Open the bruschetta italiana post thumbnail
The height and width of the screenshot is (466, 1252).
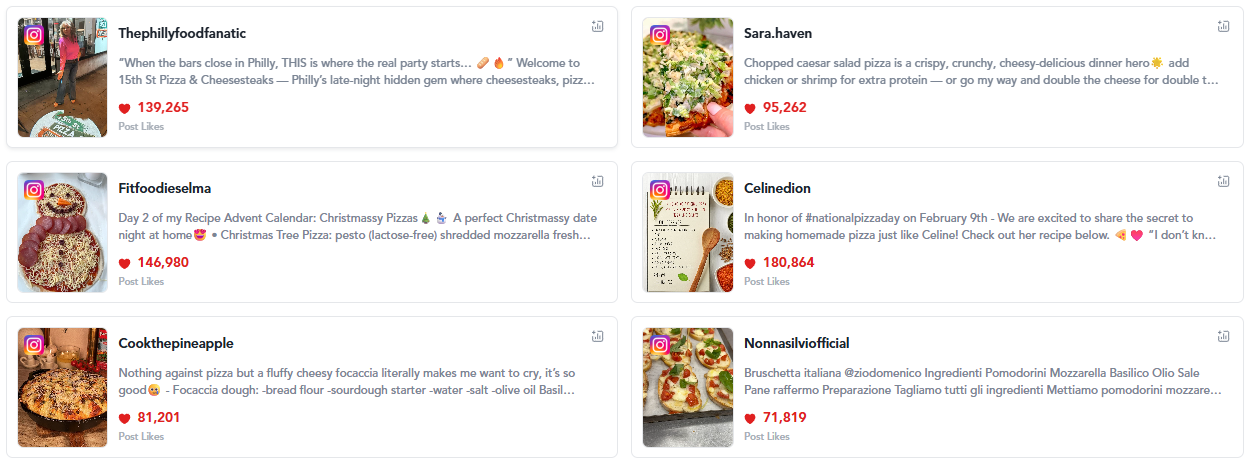coord(688,387)
